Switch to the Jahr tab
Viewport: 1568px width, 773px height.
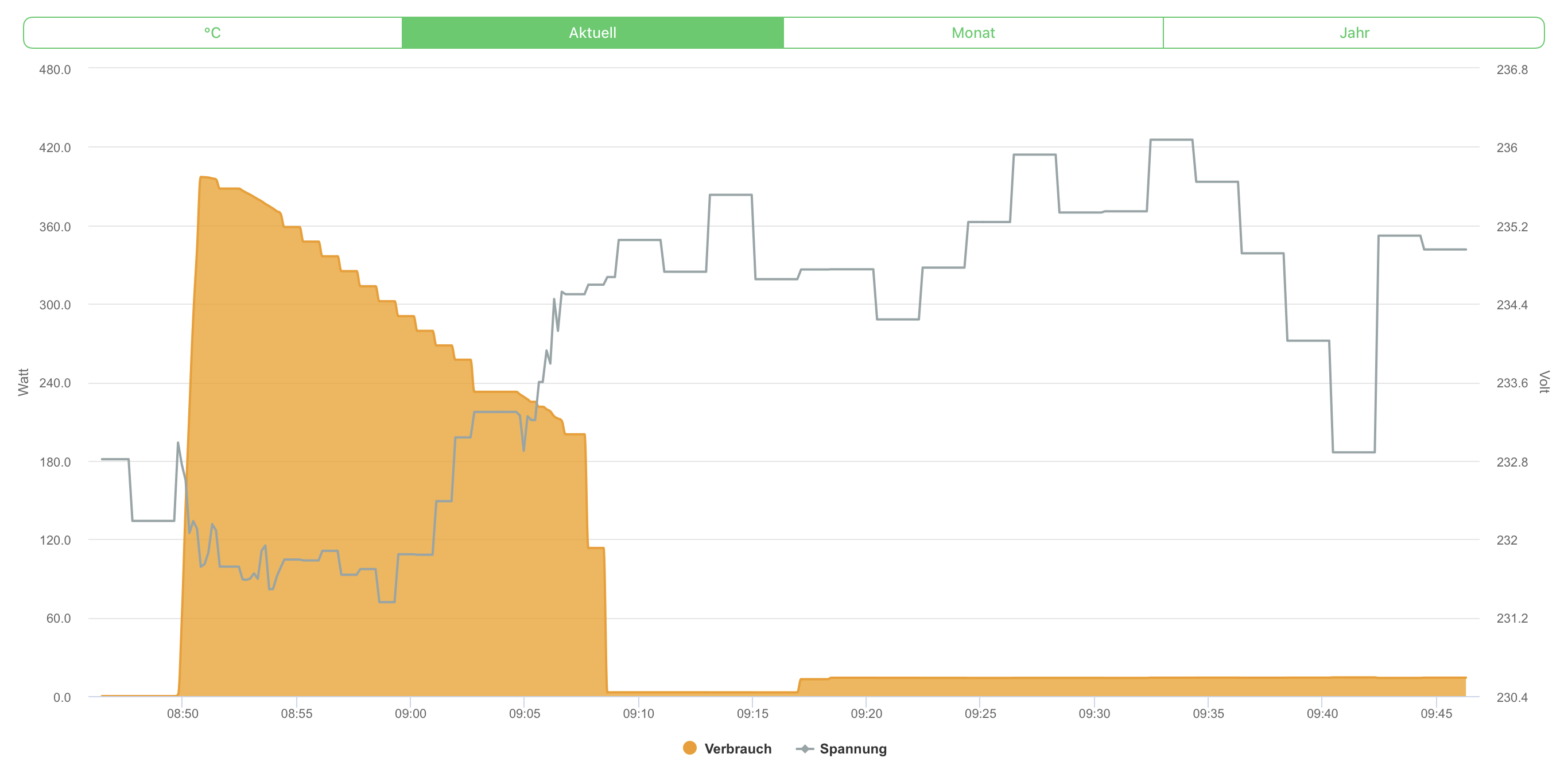coord(1354,33)
